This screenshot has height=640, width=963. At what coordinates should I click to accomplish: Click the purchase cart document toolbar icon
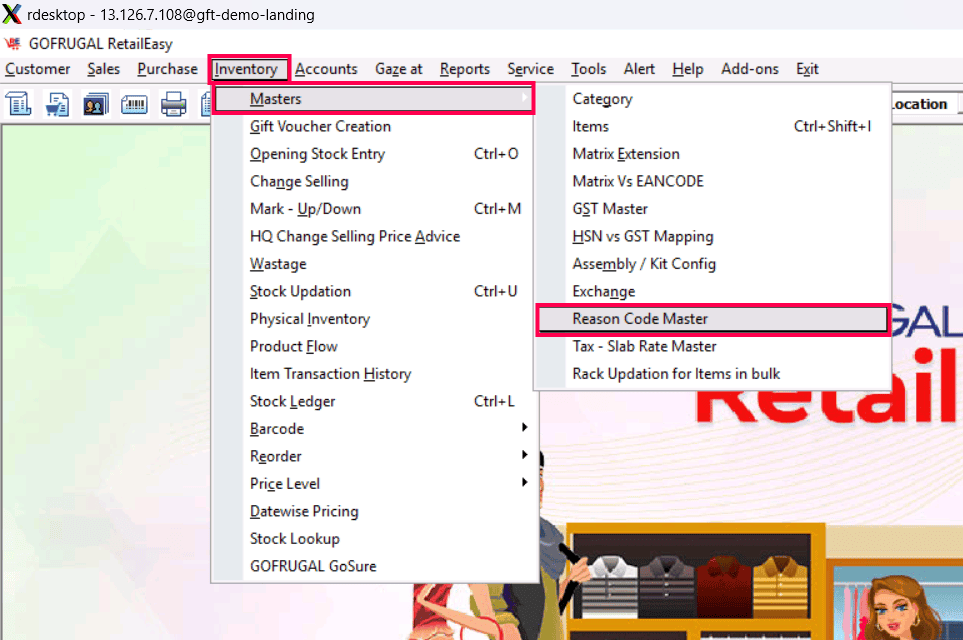point(57,104)
